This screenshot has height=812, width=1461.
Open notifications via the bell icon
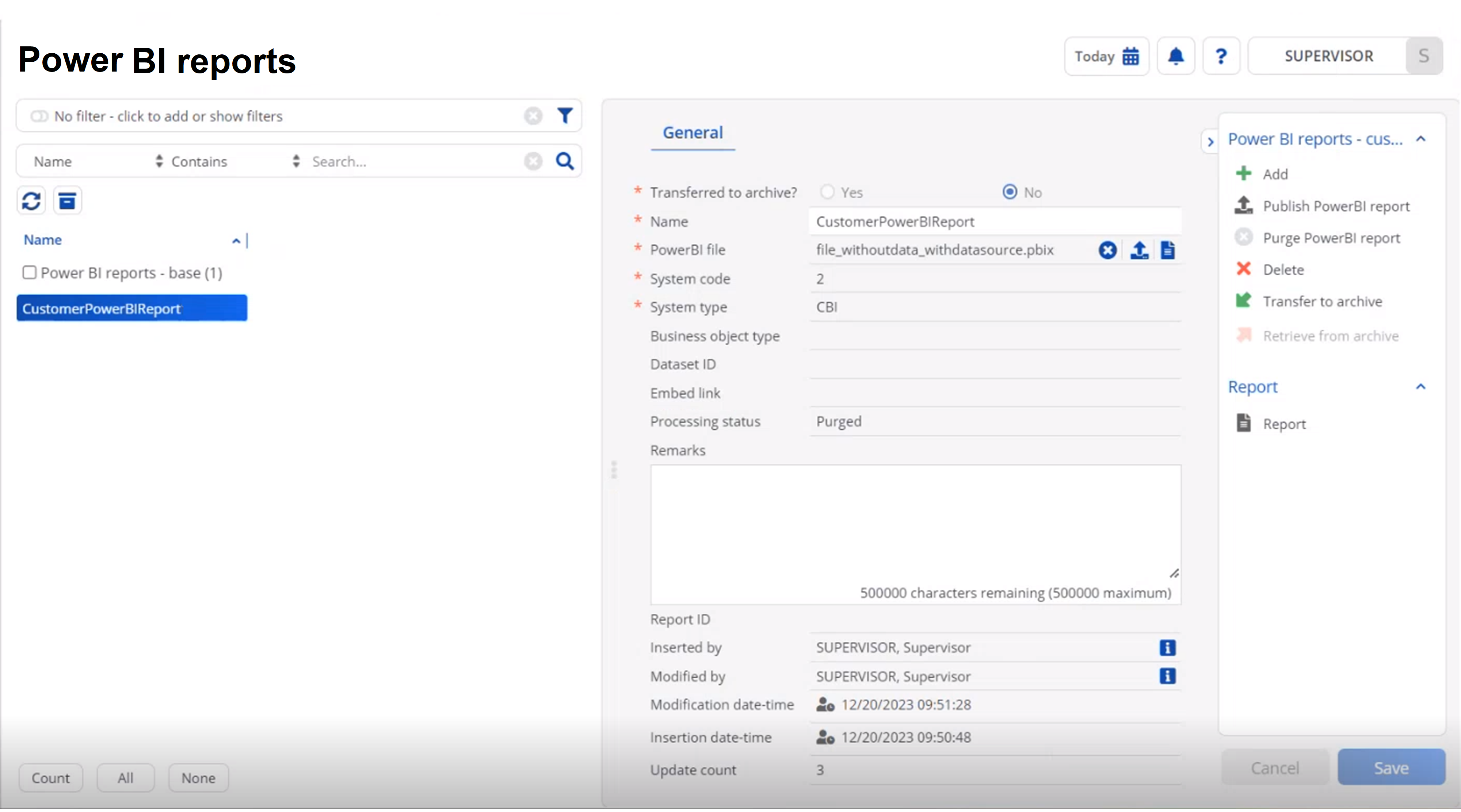(x=1176, y=56)
